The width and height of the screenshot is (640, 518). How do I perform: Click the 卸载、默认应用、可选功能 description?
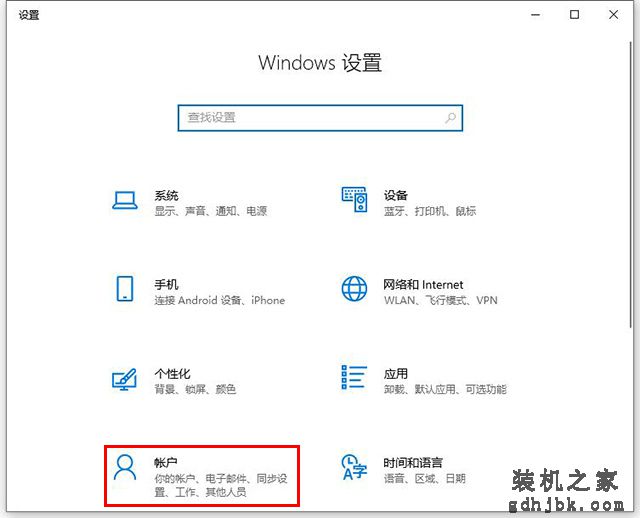pos(445,389)
